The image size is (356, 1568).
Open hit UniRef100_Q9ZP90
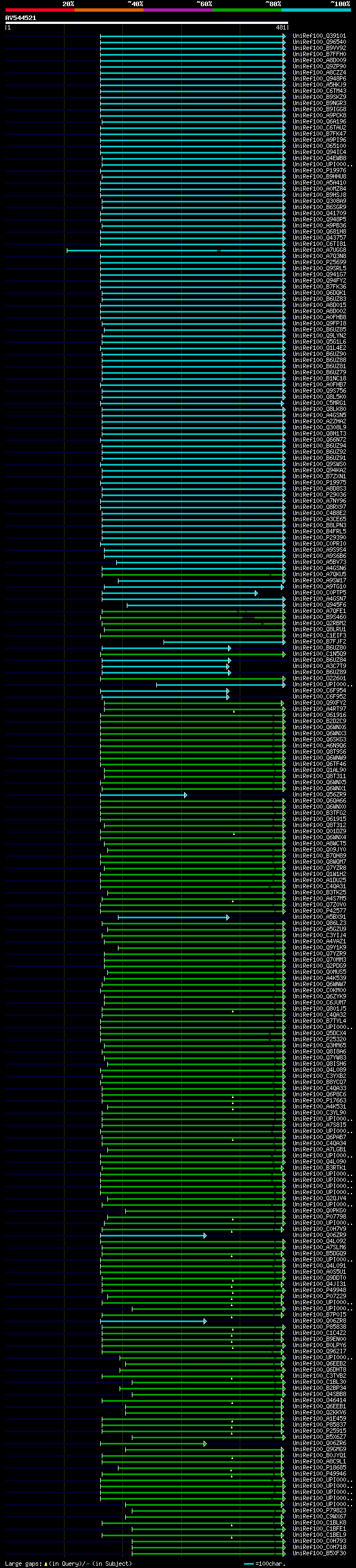[319, 66]
